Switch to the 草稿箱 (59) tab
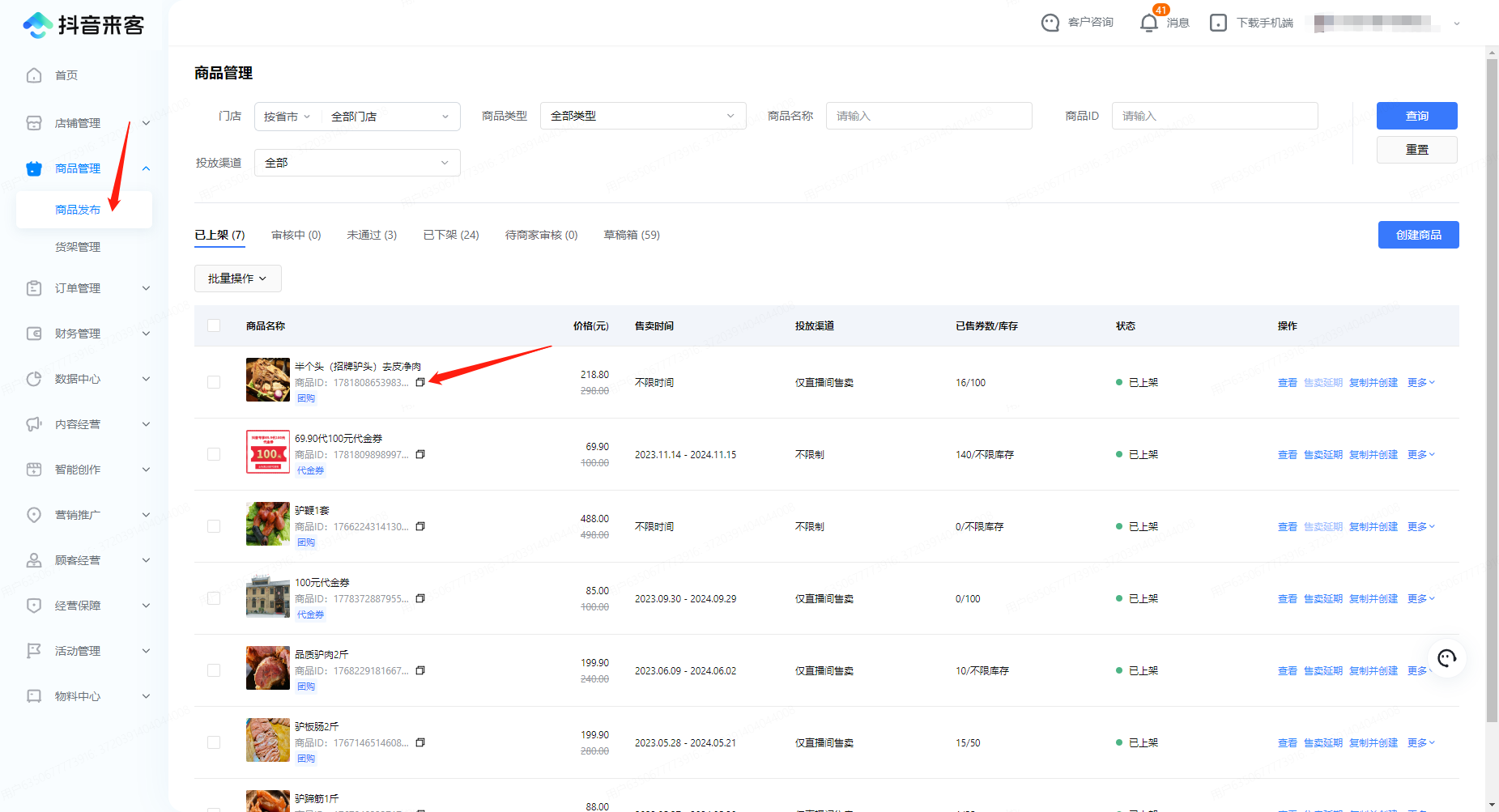The height and width of the screenshot is (812, 1499). tap(631, 235)
